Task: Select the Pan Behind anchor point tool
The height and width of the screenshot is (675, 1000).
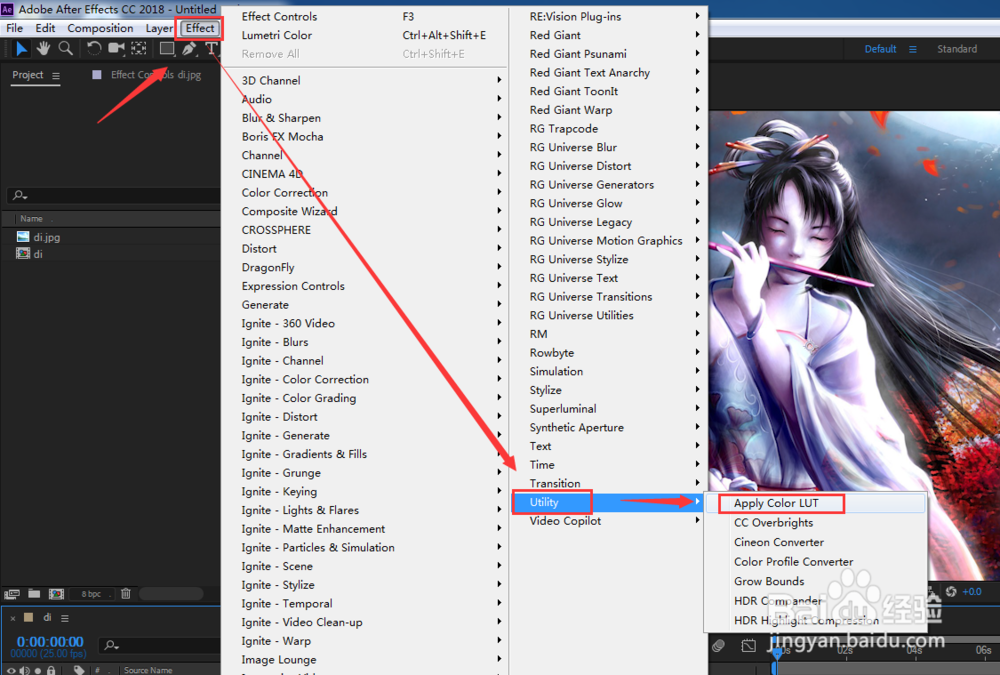Action: point(138,48)
